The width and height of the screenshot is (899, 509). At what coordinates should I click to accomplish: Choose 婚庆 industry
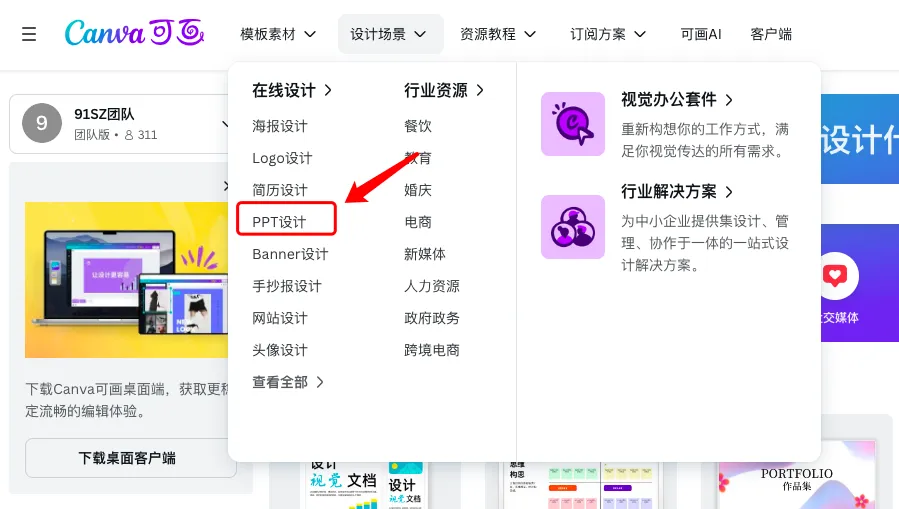(x=417, y=190)
